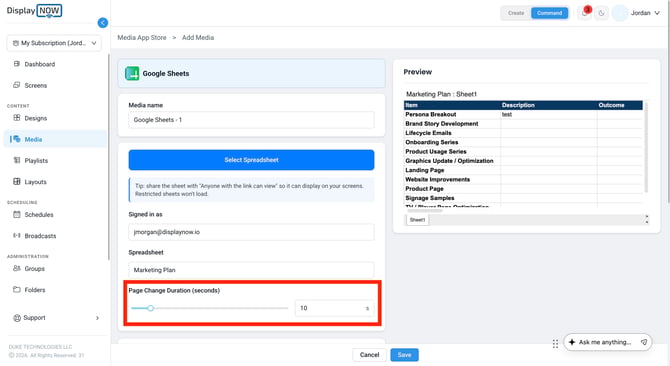Expand the Support submenu arrow
This screenshot has height=366, width=670.
click(97, 318)
